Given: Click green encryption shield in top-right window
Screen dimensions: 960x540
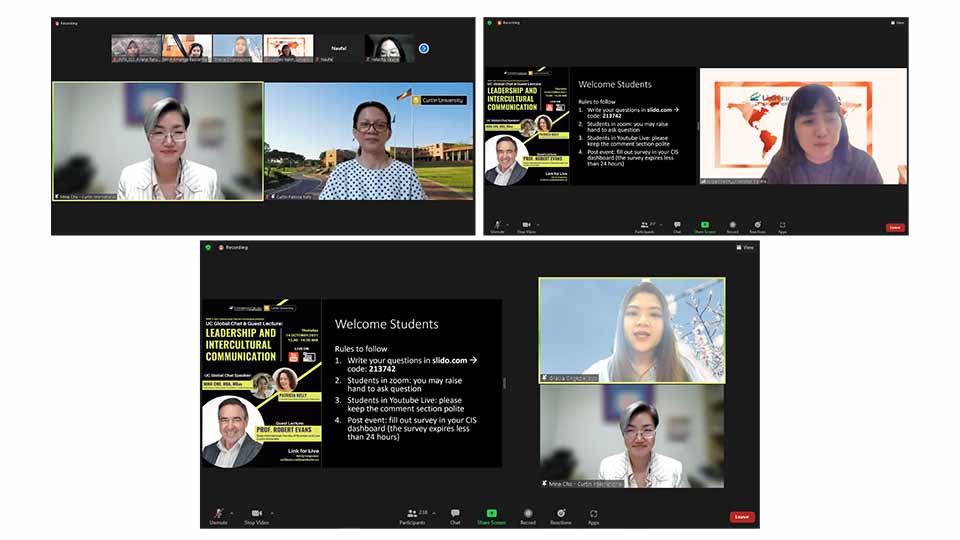Looking at the screenshot, I should (x=489, y=23).
